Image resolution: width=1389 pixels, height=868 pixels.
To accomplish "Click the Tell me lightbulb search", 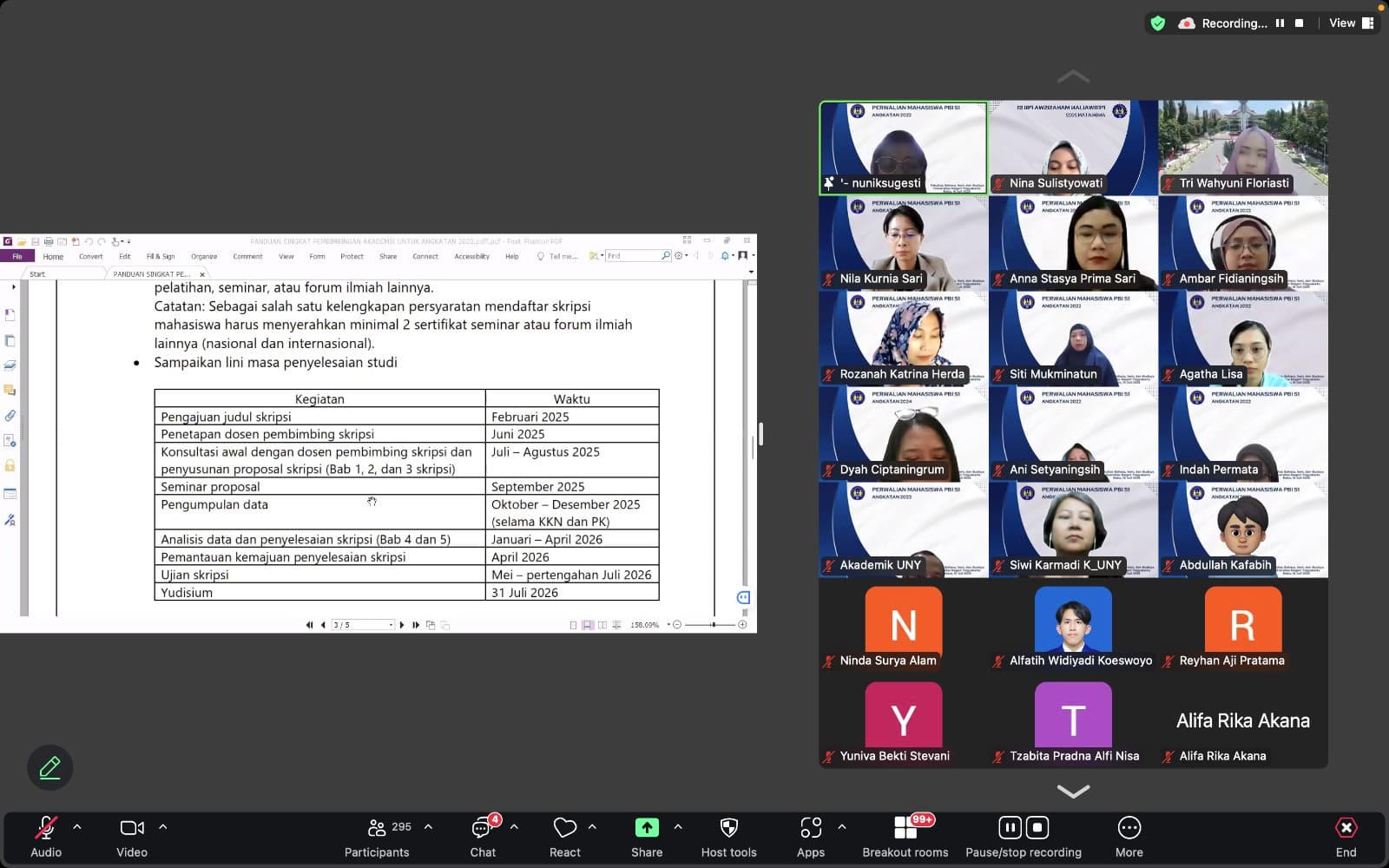I will pyautogui.click(x=557, y=256).
